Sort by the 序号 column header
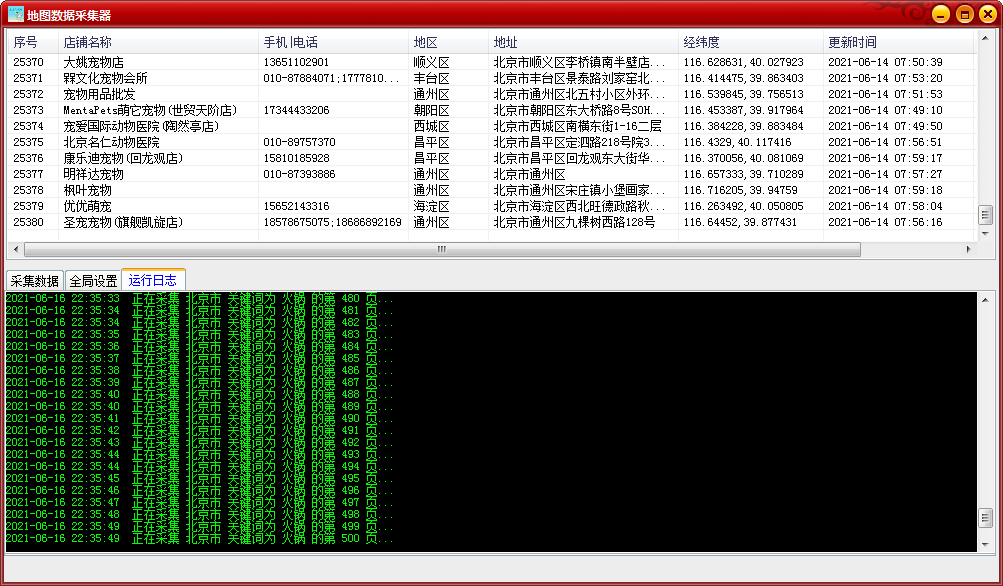Screen dimensions: 1003x586 point(25,42)
